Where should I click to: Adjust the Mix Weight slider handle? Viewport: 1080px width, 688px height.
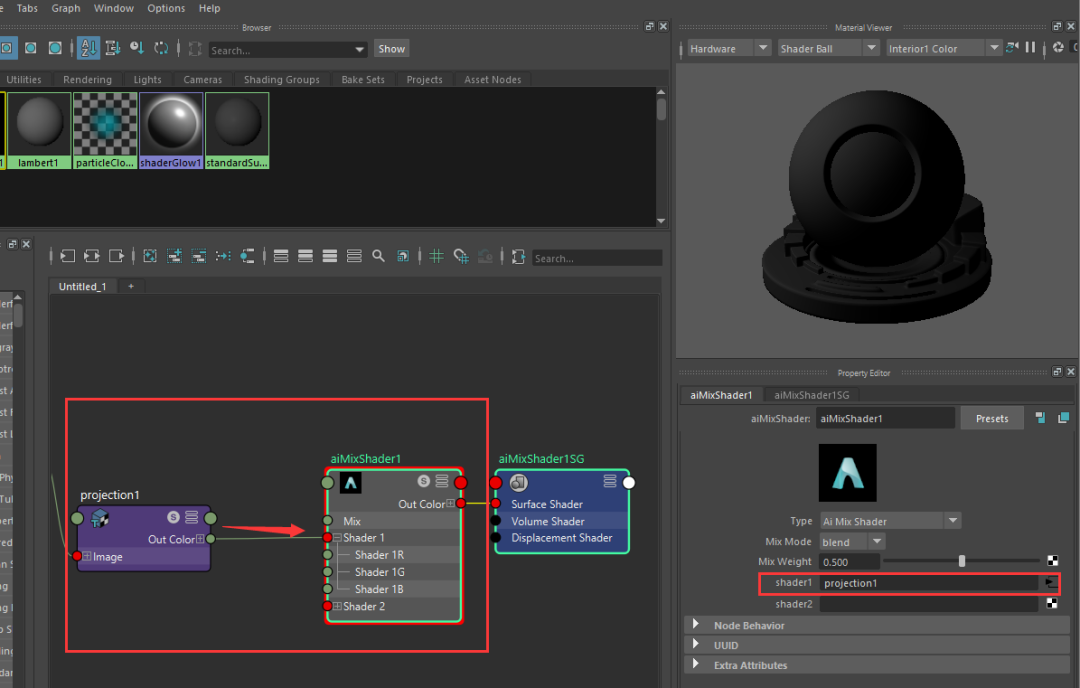[x=962, y=561]
